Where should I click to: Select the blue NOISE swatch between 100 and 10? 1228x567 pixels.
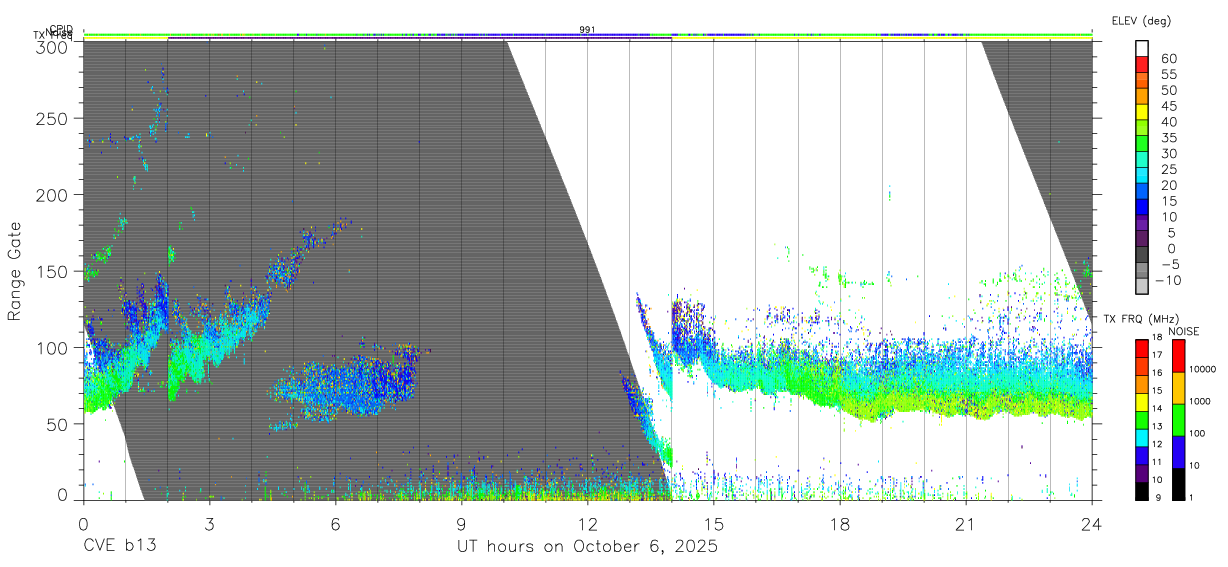pos(1177,452)
